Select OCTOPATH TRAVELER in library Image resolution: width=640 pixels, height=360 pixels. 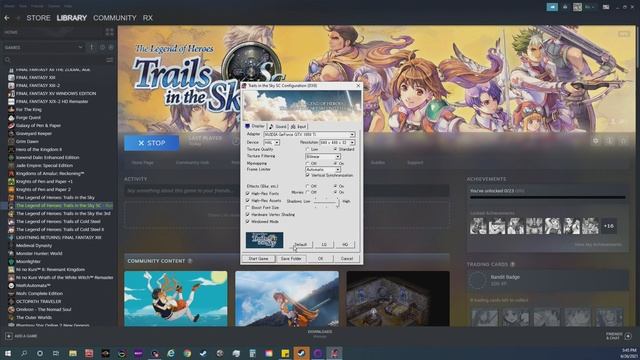point(38,302)
